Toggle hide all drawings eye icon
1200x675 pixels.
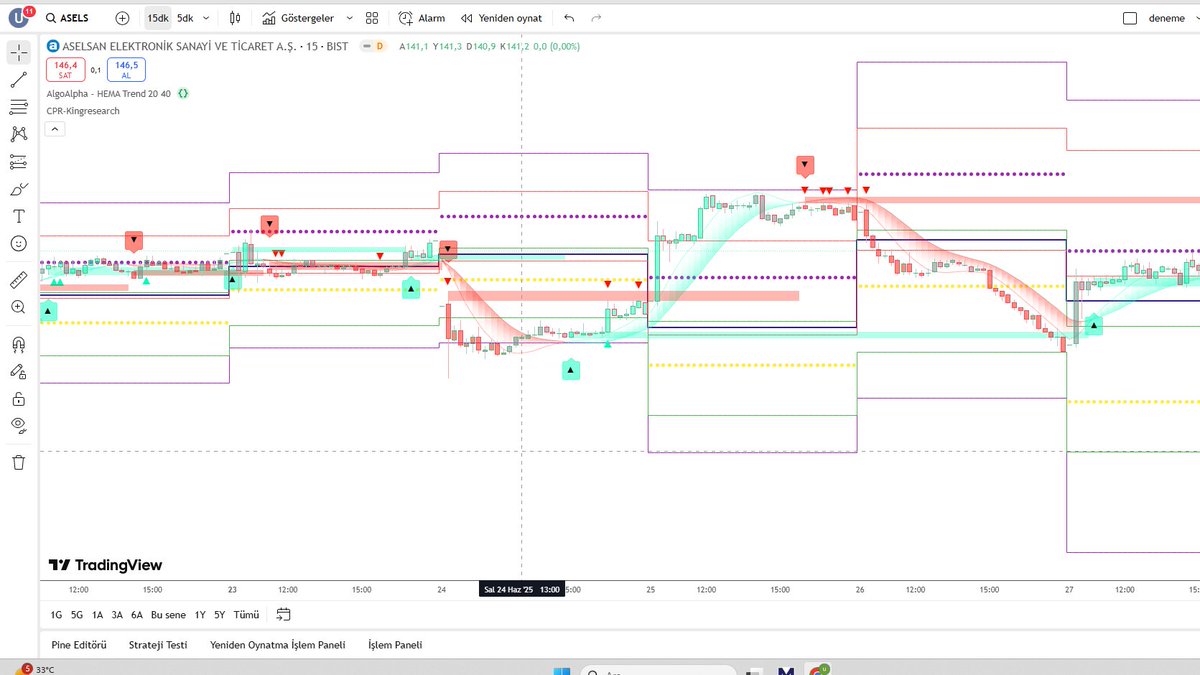(x=19, y=425)
